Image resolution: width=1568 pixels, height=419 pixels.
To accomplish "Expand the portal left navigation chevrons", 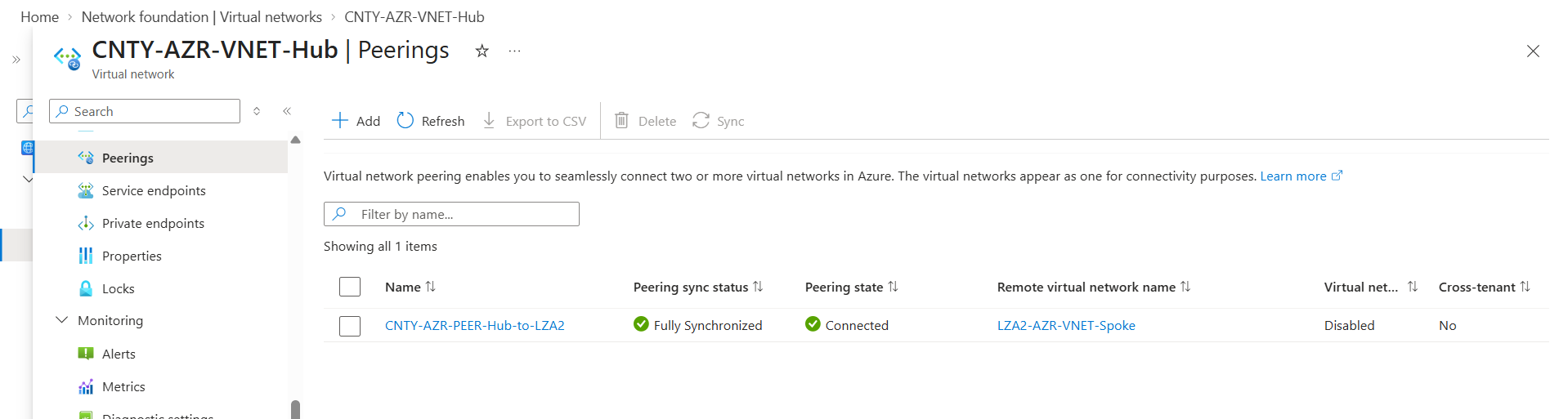I will (16, 60).
